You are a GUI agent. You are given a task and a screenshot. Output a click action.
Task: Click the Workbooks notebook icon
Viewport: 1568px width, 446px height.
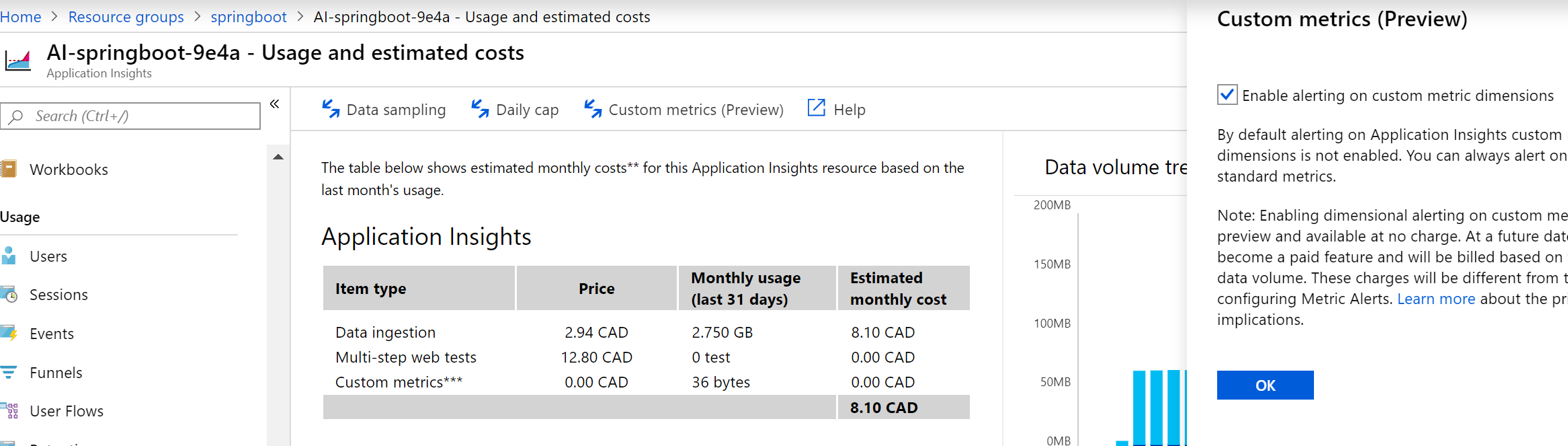[x=9, y=169]
